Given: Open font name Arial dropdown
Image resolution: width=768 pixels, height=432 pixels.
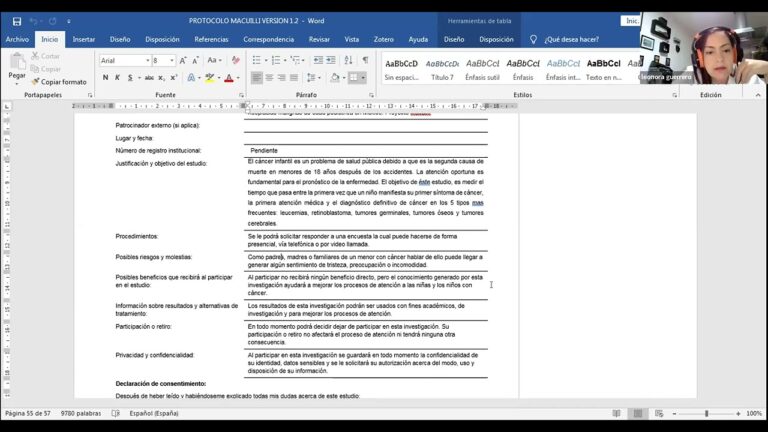Looking at the screenshot, I should pyautogui.click(x=147, y=60).
